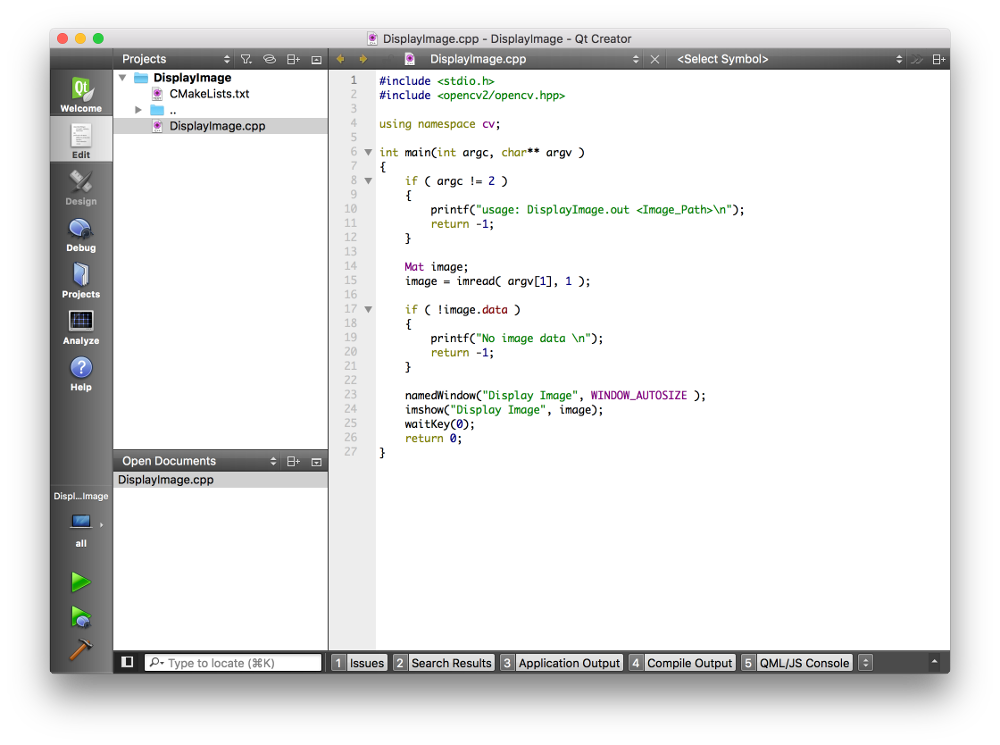
Task: Select DisplayImage.cpp in Open Documents list
Action: (x=166, y=480)
